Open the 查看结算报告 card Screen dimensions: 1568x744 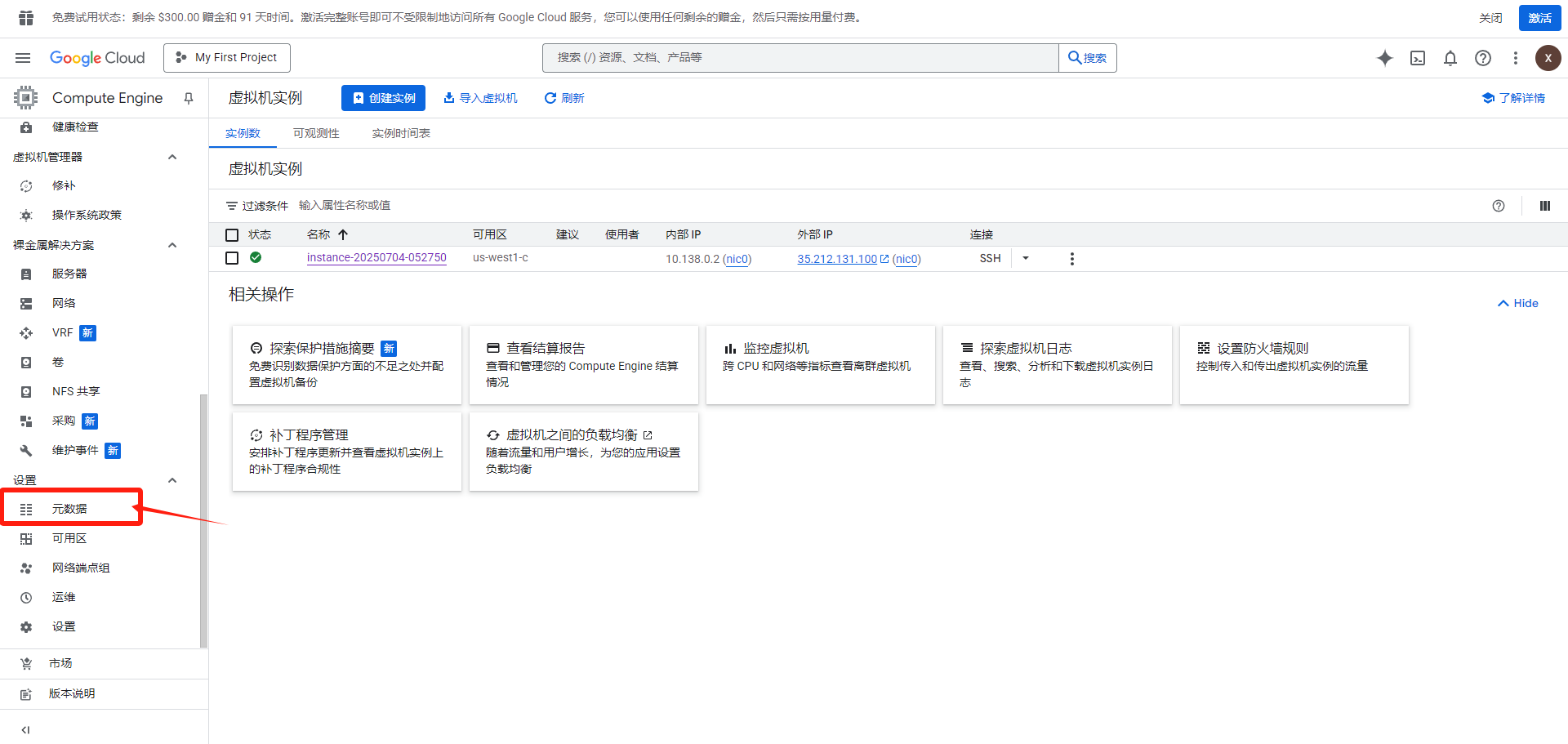coord(584,365)
